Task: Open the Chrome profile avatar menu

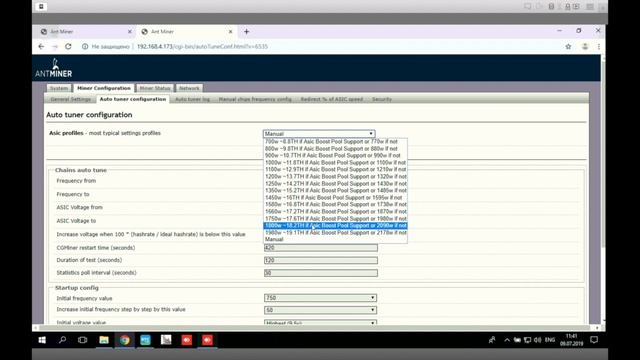Action: (585, 47)
